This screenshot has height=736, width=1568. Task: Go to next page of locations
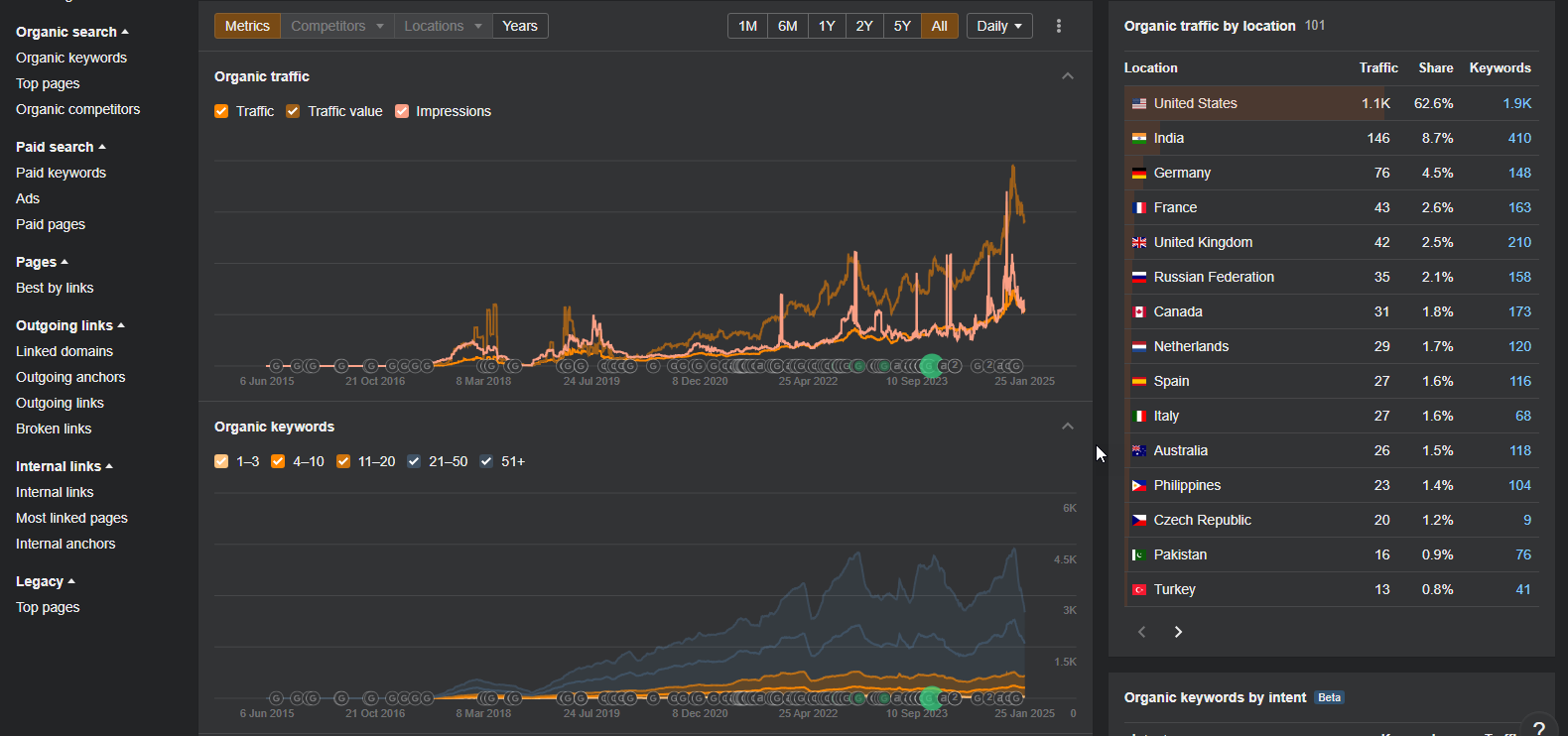click(1178, 632)
